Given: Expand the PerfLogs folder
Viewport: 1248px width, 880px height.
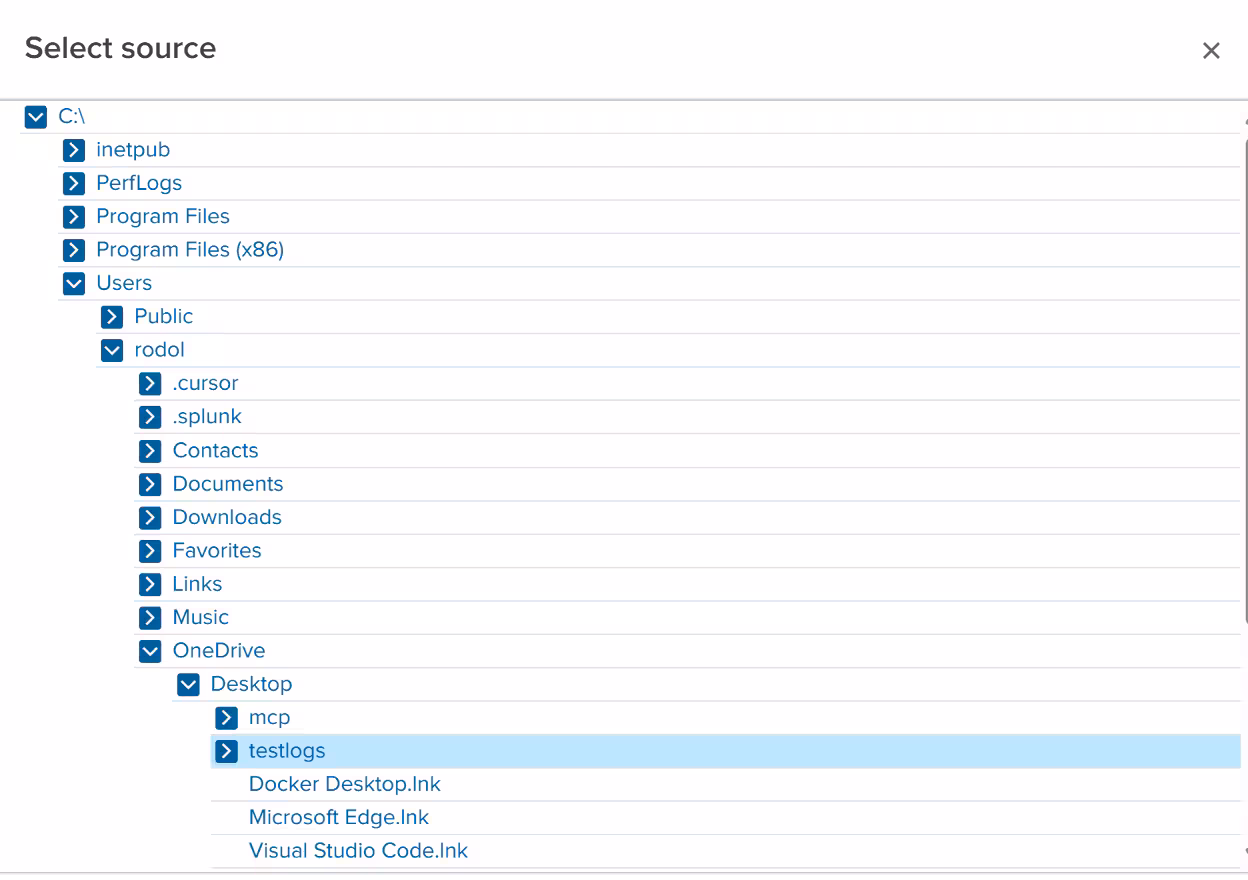Looking at the screenshot, I should pyautogui.click(x=73, y=182).
